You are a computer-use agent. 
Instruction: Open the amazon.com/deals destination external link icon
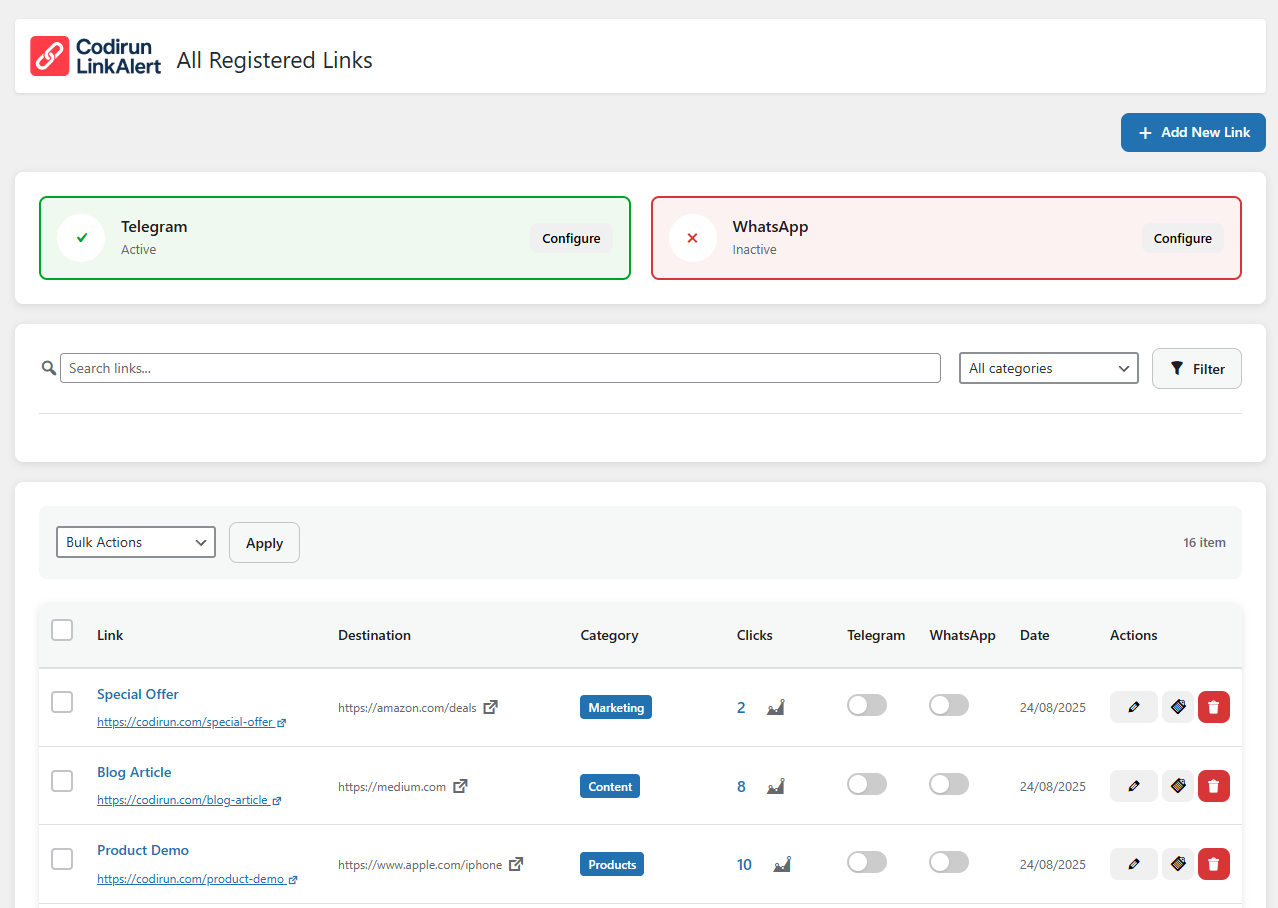(x=490, y=707)
